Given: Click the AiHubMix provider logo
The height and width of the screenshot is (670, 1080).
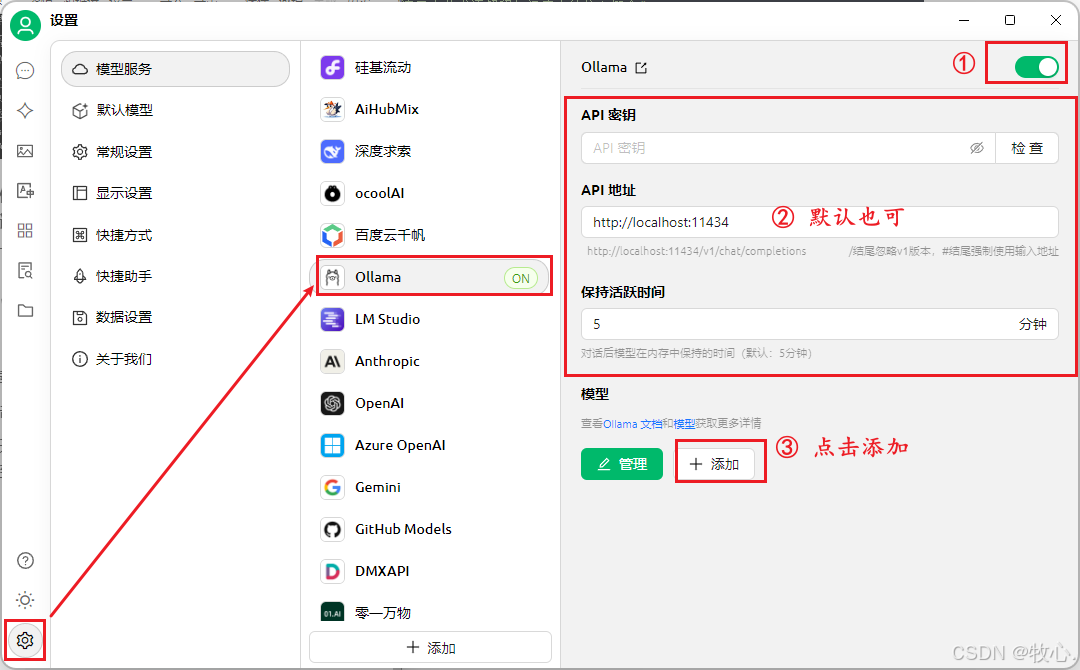Looking at the screenshot, I should (x=333, y=109).
